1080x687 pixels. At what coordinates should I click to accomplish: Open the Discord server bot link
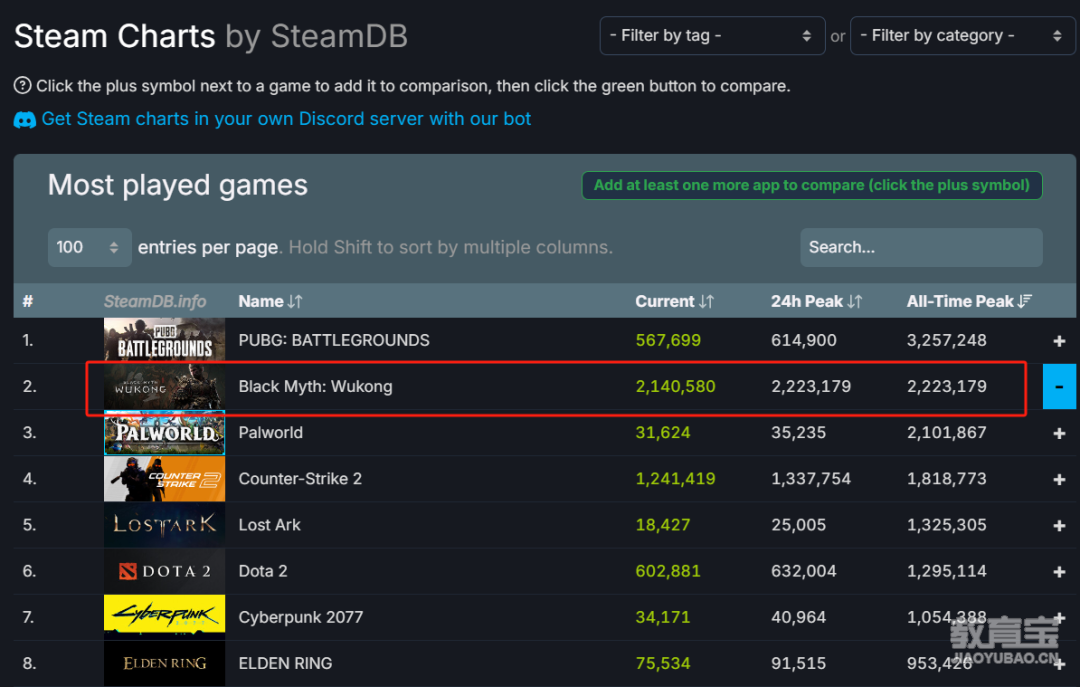pos(286,119)
